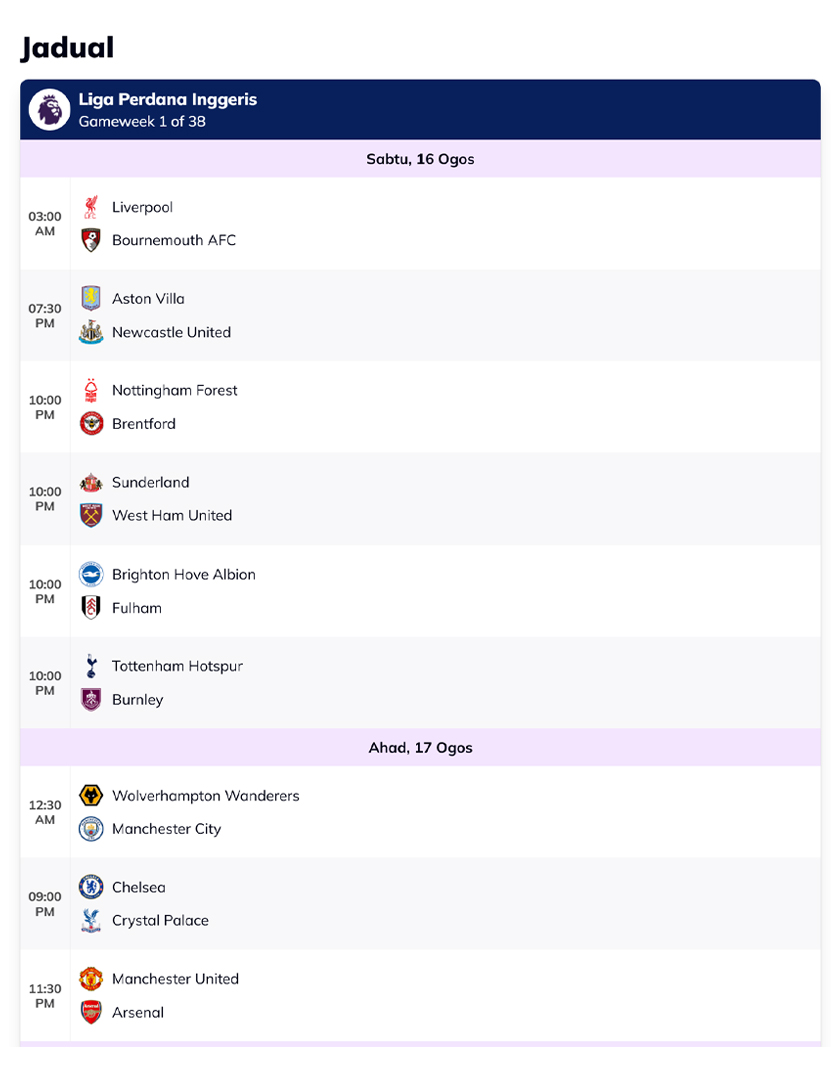Open the Bournemouth AFC team link

tap(174, 240)
